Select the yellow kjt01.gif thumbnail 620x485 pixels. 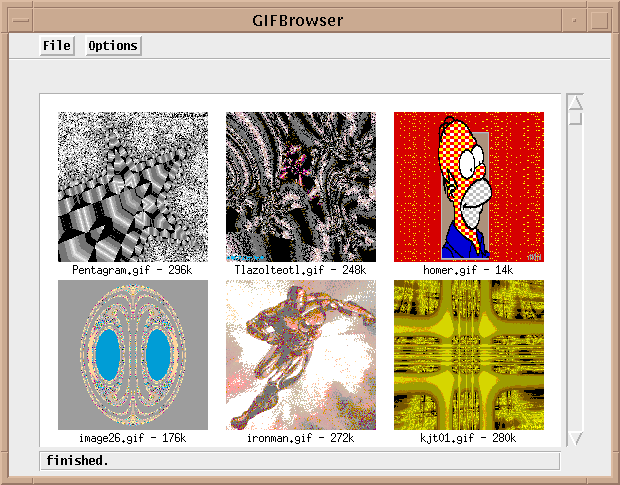[469, 355]
